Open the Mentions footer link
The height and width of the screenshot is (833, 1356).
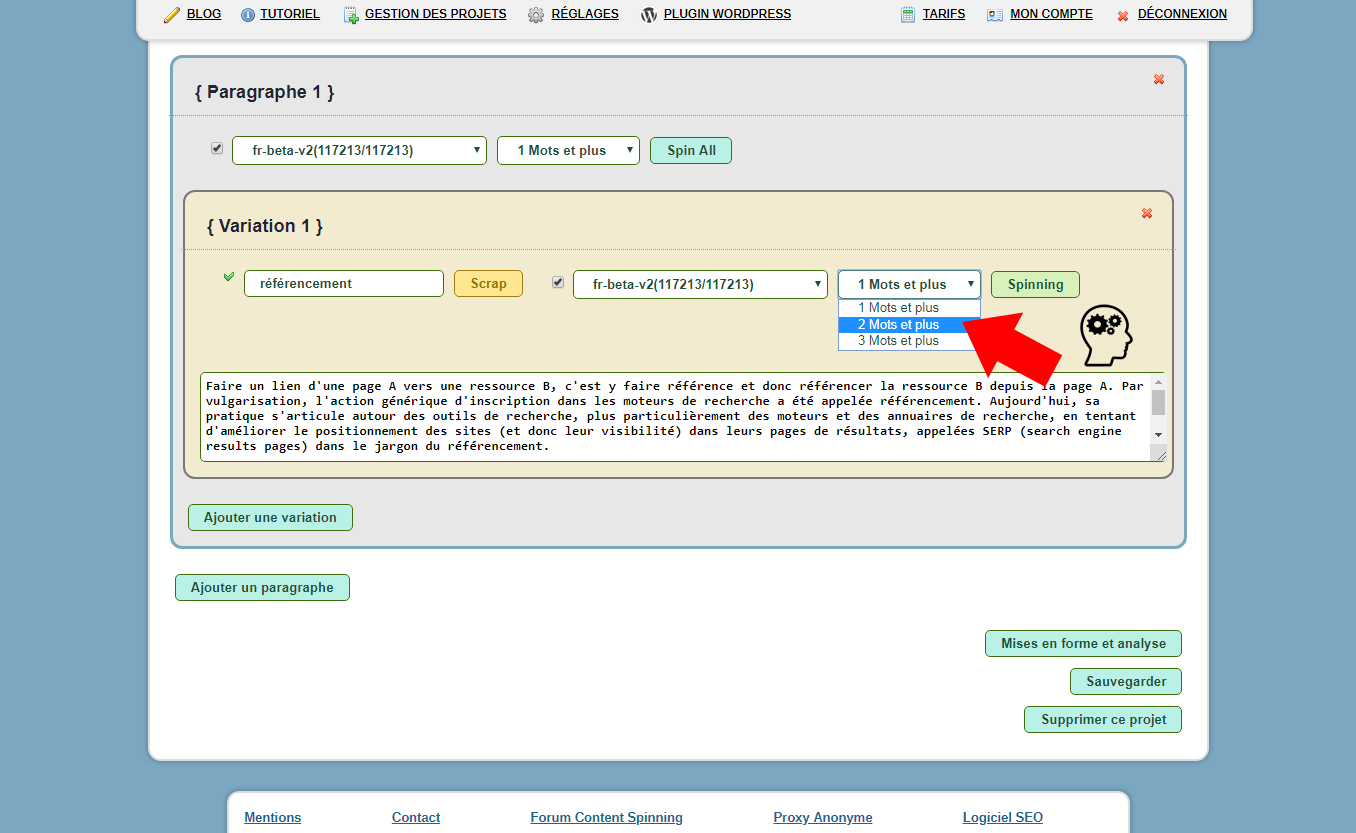(273, 817)
